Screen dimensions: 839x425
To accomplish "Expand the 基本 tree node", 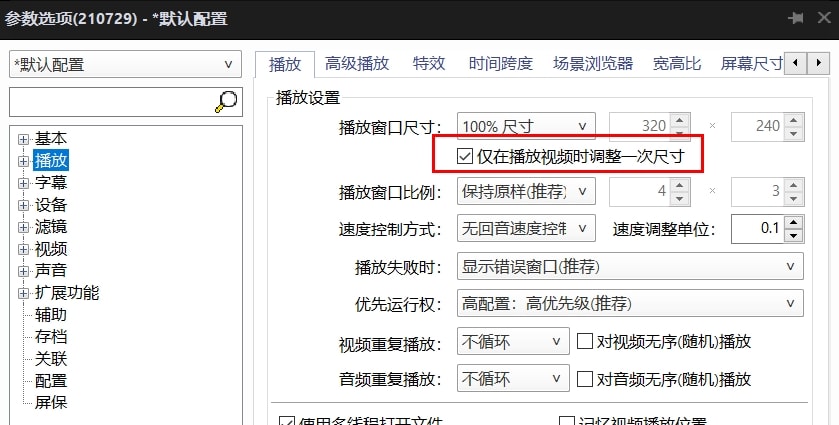I will point(23,139).
